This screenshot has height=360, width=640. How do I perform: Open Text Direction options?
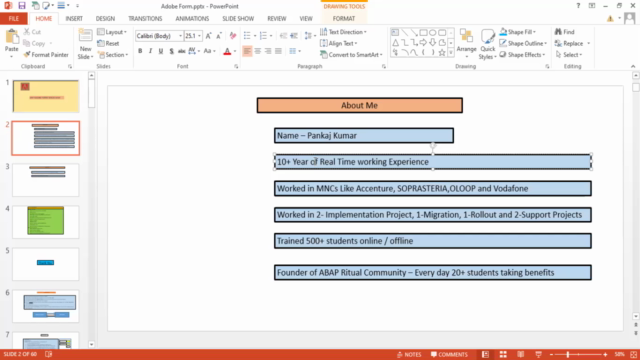coord(343,32)
